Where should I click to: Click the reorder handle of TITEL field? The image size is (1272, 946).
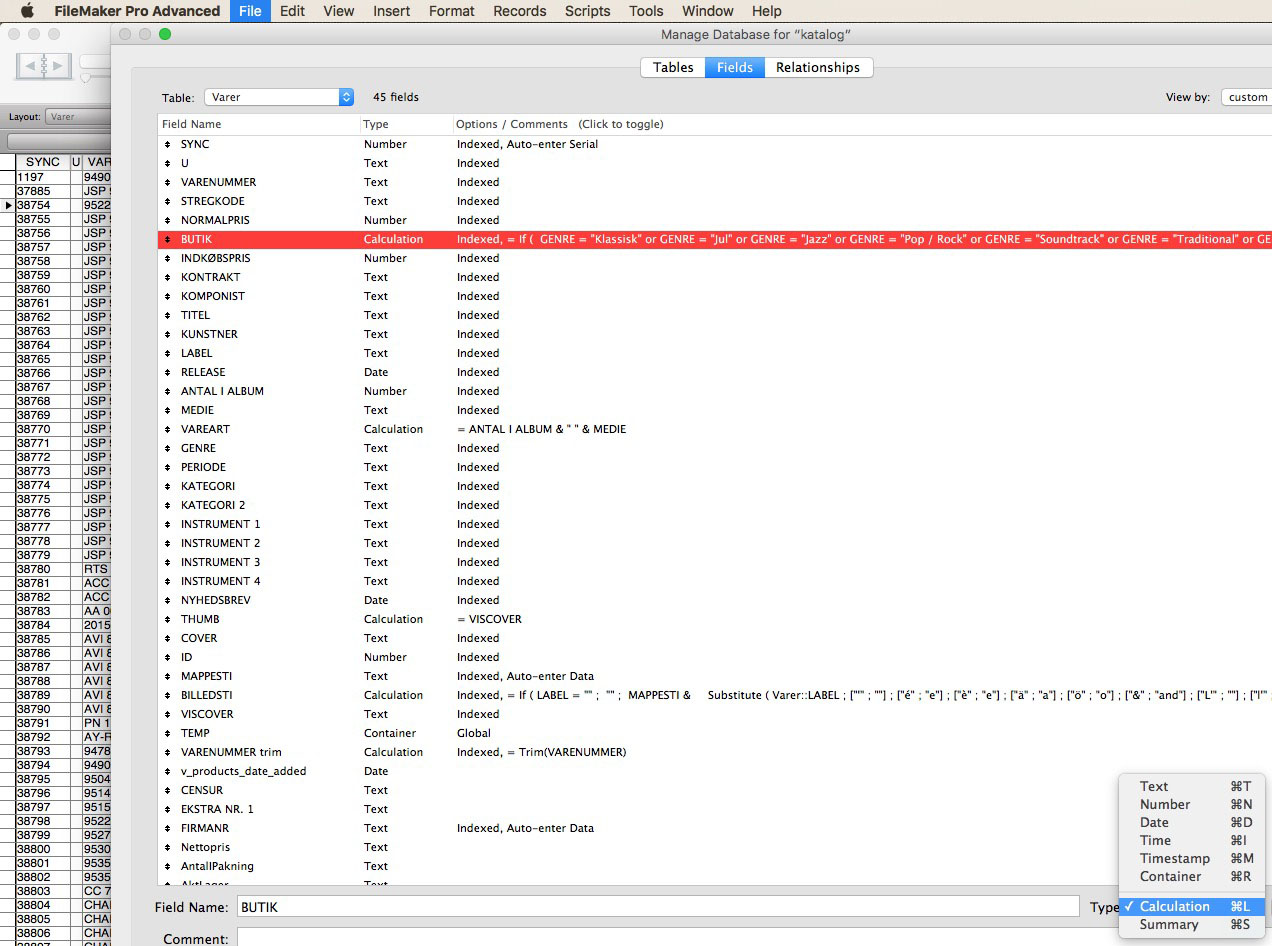(x=168, y=315)
